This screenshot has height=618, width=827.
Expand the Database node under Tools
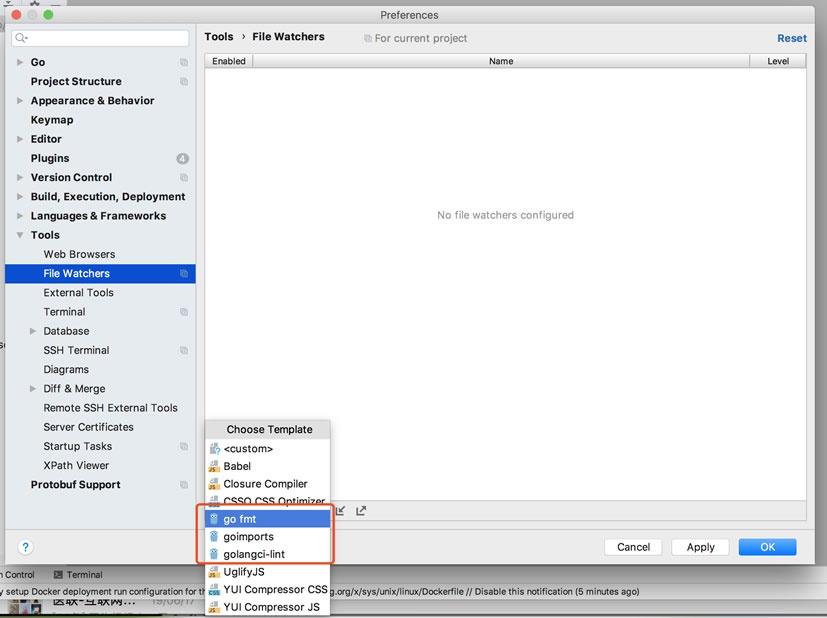point(34,332)
